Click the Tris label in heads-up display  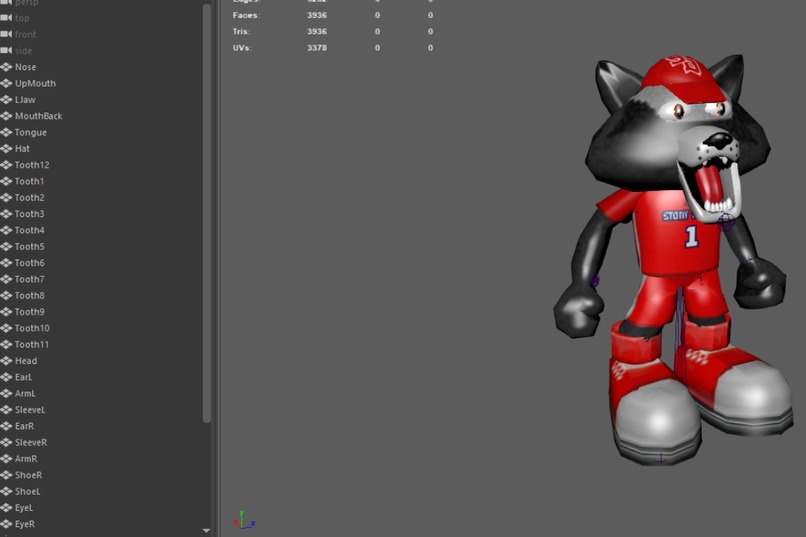pos(241,31)
